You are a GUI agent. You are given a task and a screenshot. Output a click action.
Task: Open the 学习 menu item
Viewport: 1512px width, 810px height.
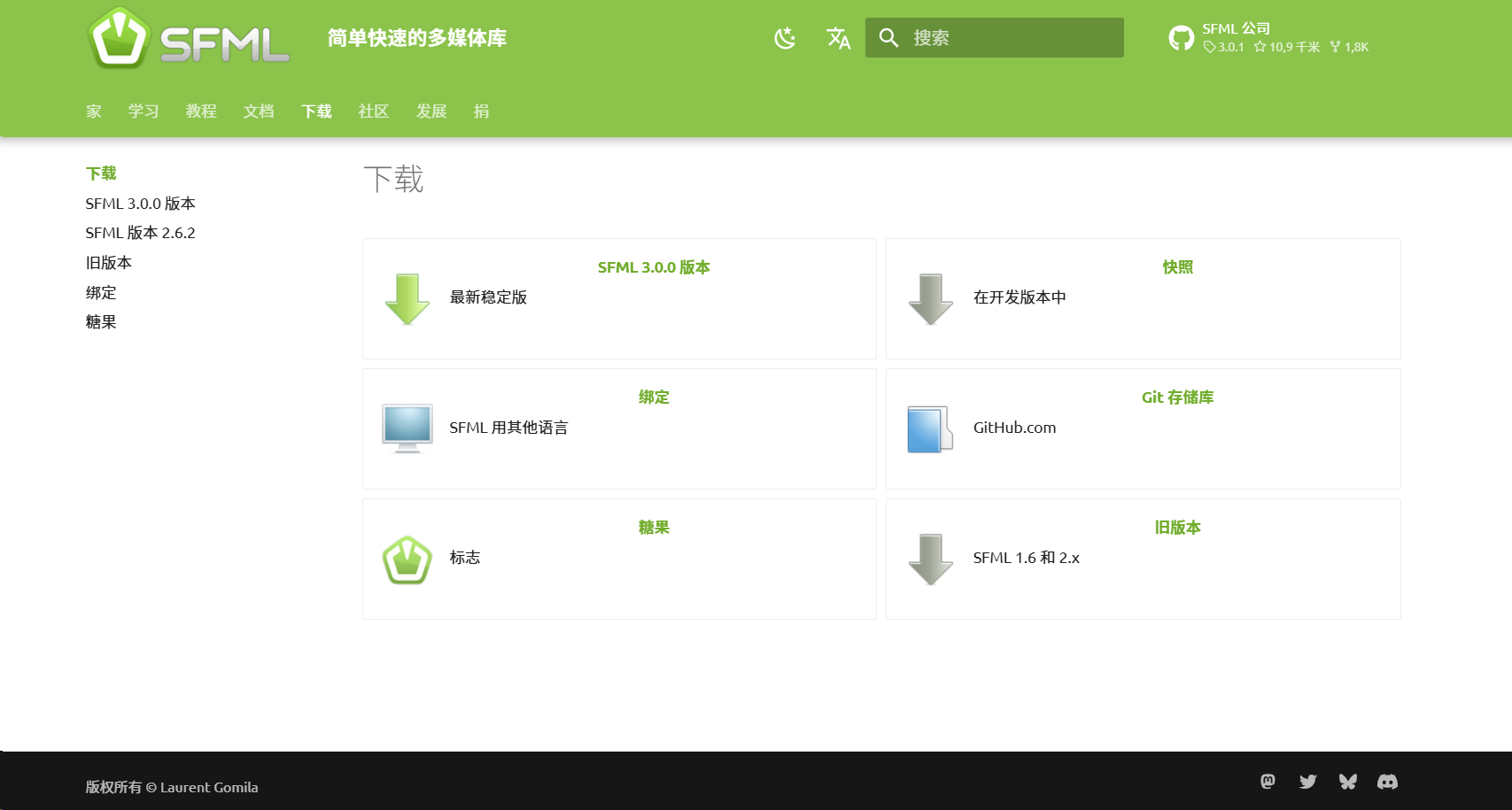click(x=143, y=112)
